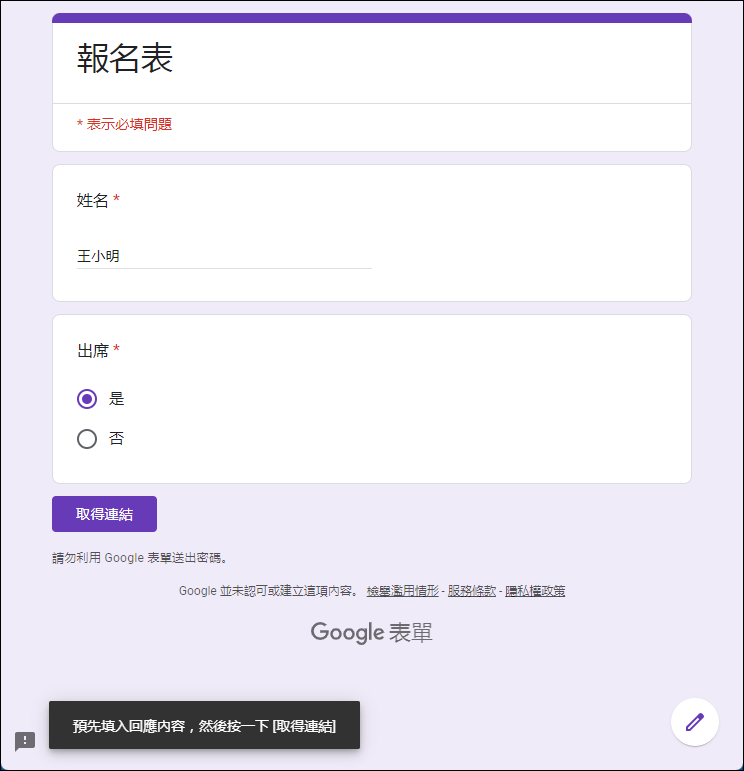Image resolution: width=744 pixels, height=771 pixels.
Task: Click the 請勿利用 Google 表單送出密碼 text
Action: point(140,558)
